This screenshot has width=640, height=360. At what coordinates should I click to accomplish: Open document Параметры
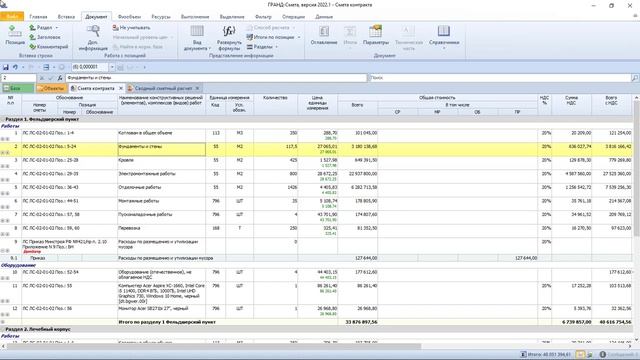point(376,35)
